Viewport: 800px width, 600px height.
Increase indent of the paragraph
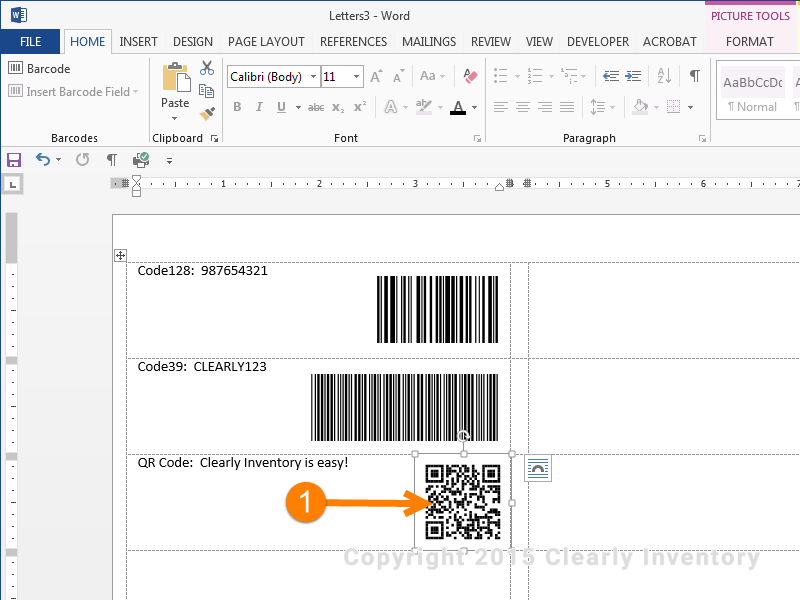pyautogui.click(x=633, y=77)
